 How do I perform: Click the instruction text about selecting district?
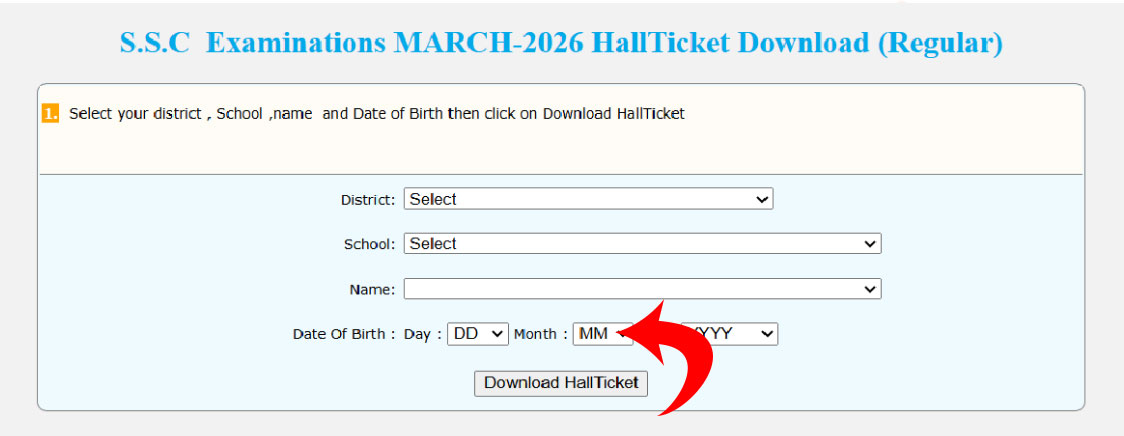(x=377, y=114)
